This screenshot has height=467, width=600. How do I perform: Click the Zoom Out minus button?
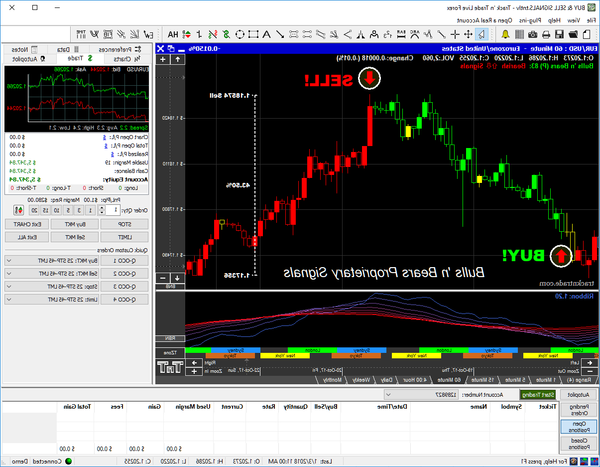590,371
